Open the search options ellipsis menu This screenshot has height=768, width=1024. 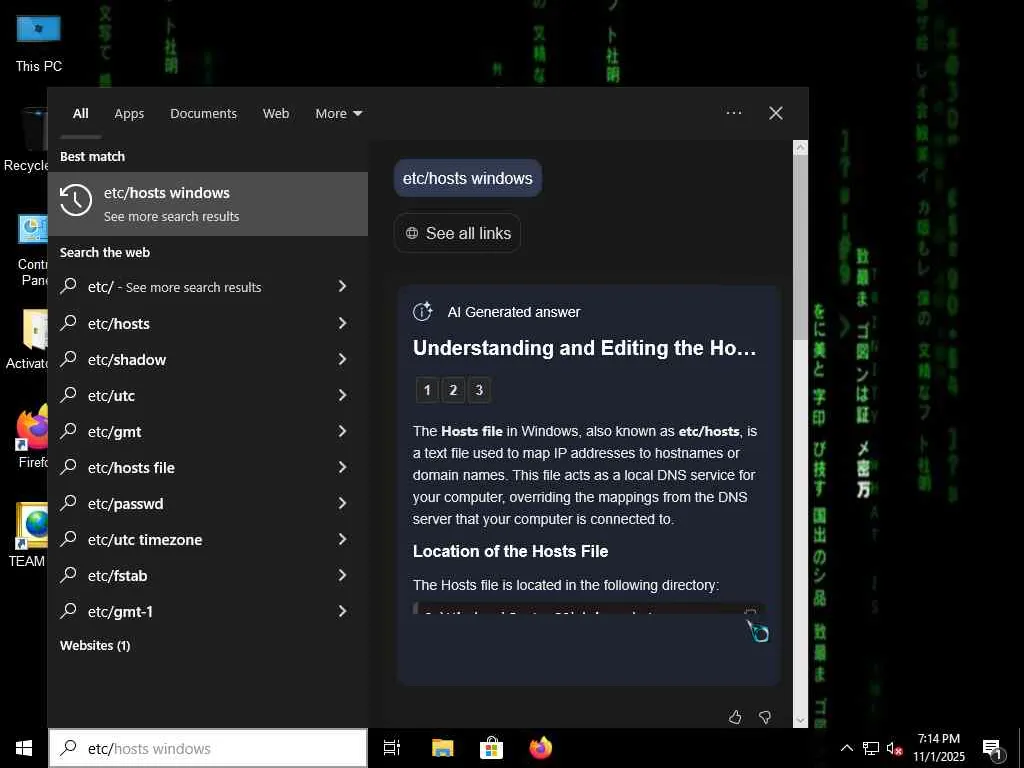[733, 113]
